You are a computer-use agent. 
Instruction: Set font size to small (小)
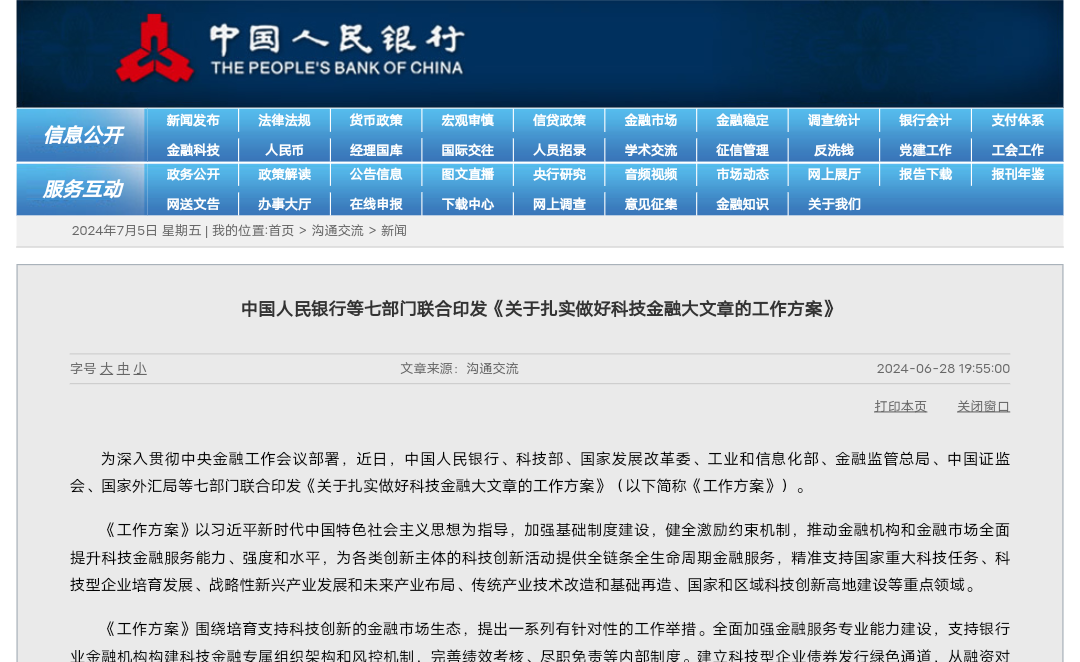coord(140,369)
